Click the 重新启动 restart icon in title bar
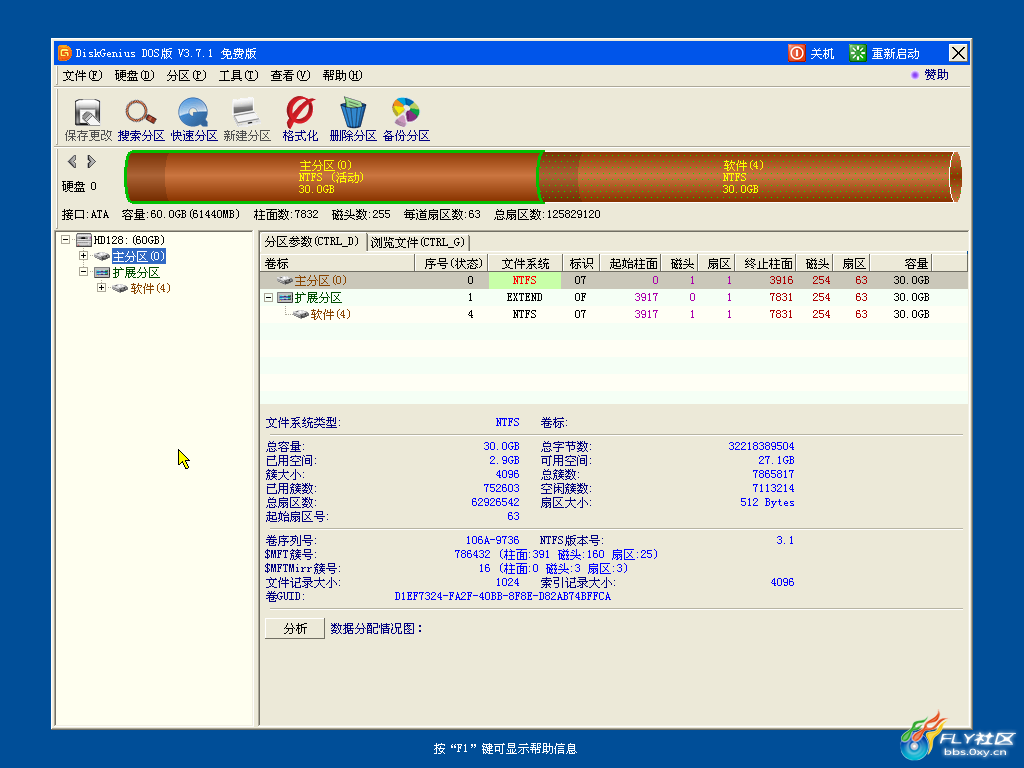The width and height of the screenshot is (1024, 768). tap(857, 53)
